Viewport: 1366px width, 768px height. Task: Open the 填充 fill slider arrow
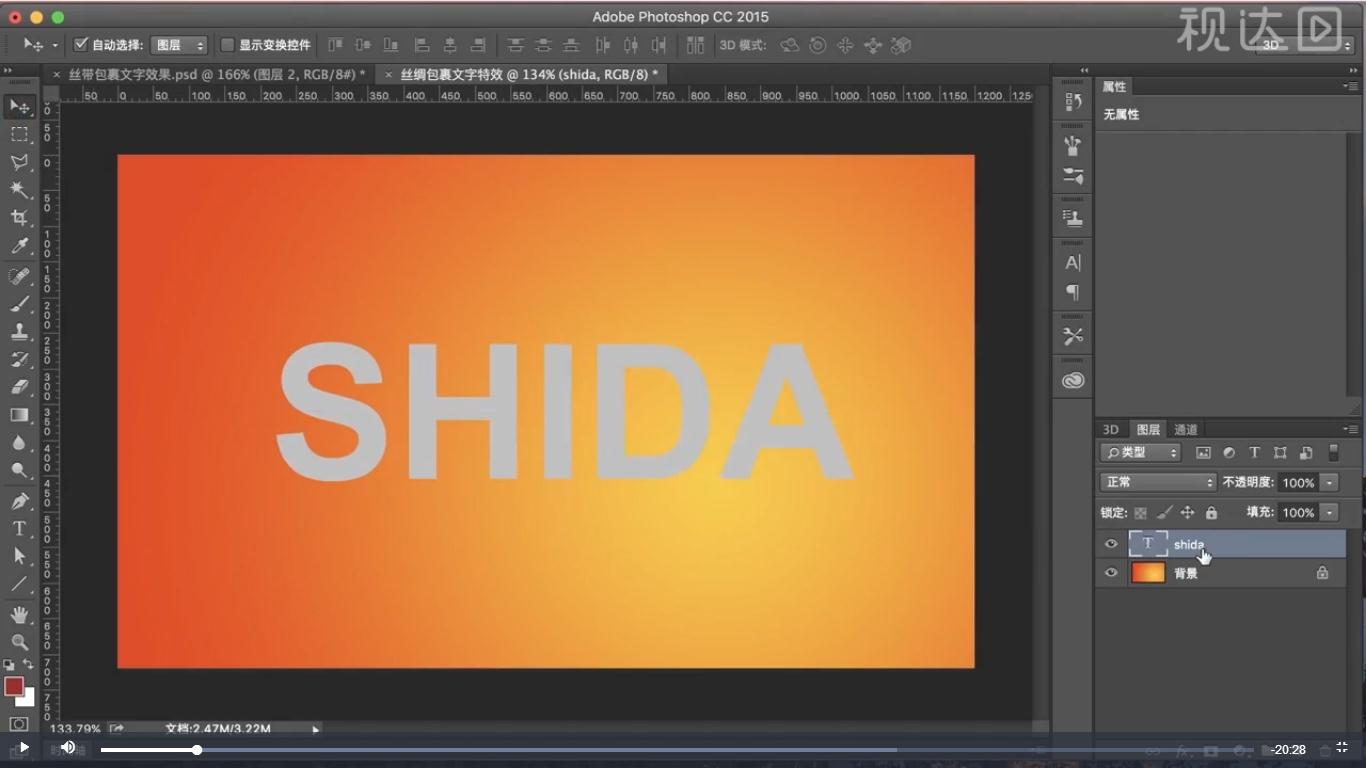pyautogui.click(x=1329, y=512)
